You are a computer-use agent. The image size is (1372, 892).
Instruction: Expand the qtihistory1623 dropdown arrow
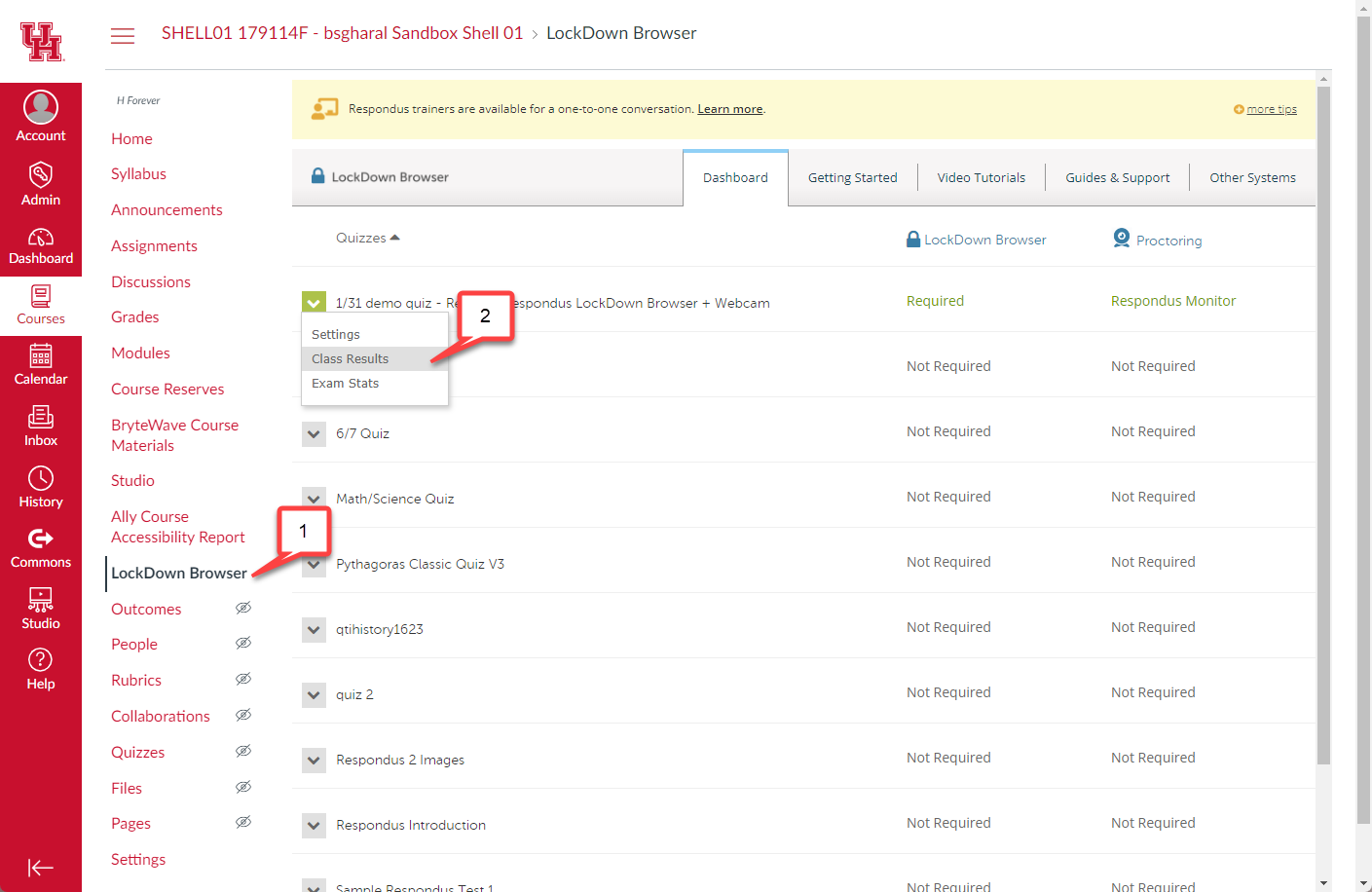pos(314,629)
